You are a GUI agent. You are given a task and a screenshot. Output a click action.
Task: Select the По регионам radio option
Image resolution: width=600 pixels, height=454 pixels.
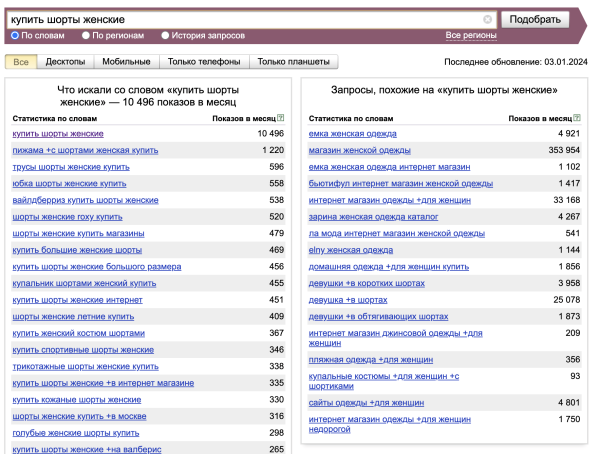point(86,35)
